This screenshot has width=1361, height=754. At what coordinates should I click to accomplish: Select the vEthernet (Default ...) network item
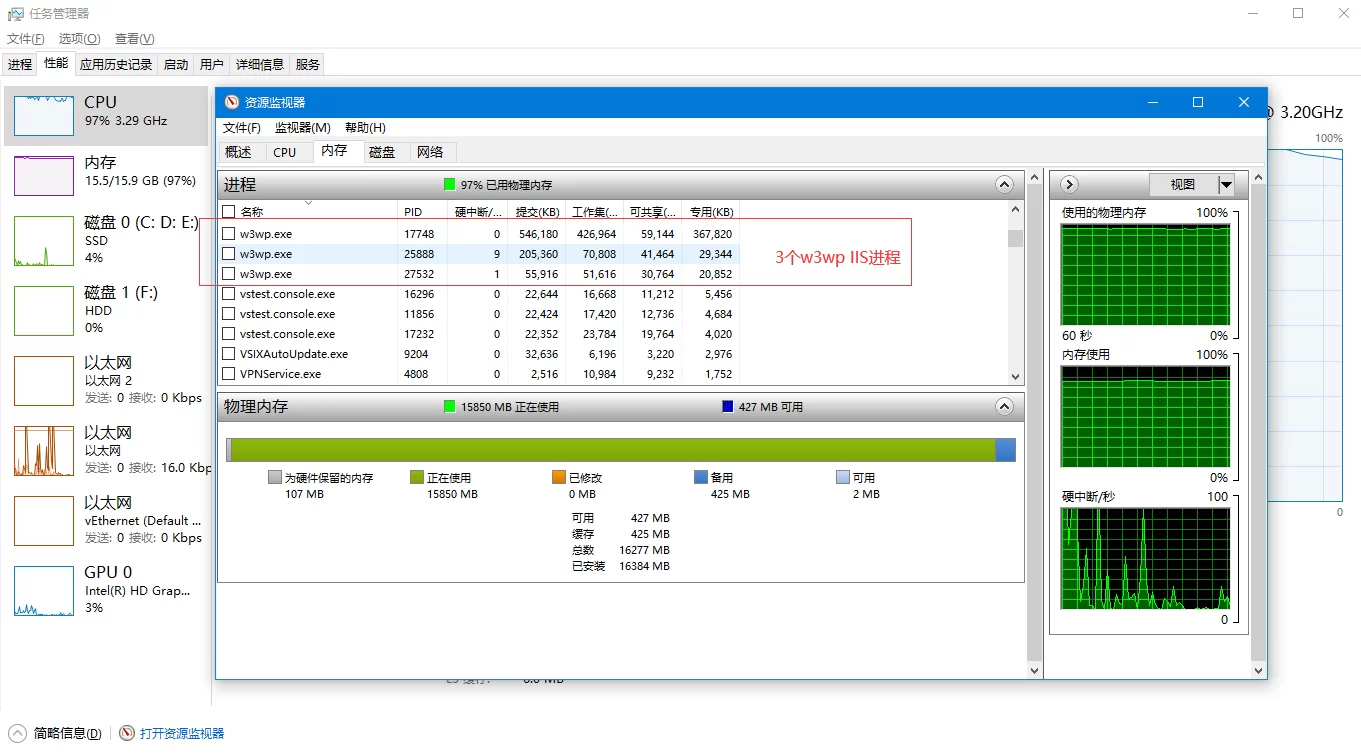coord(106,520)
